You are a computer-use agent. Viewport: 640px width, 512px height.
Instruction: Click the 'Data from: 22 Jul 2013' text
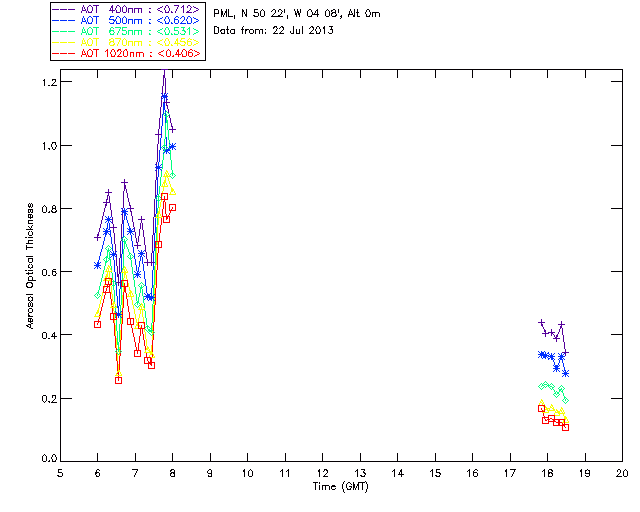tap(273, 30)
